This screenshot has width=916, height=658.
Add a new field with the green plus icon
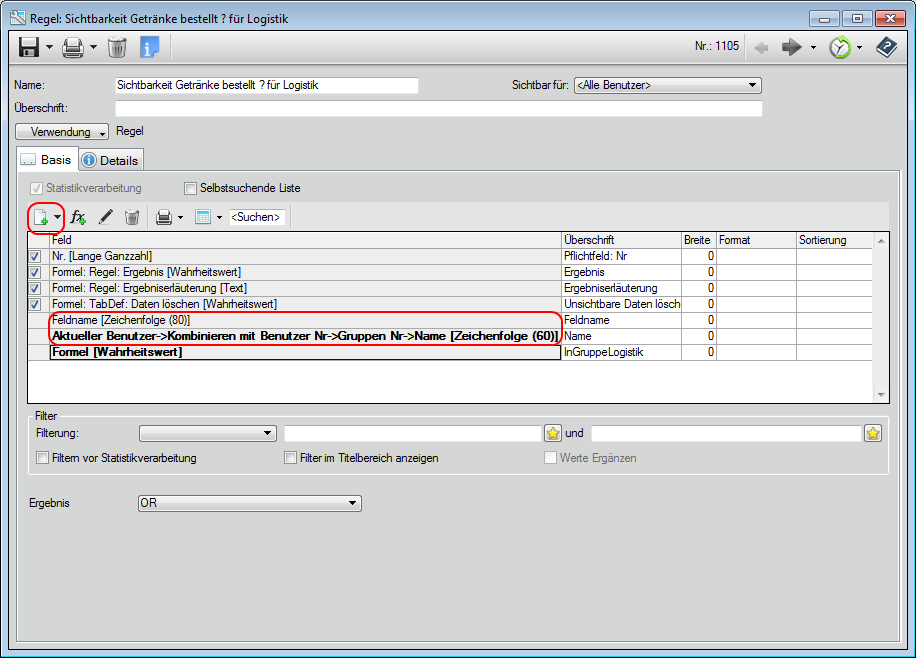[41, 217]
